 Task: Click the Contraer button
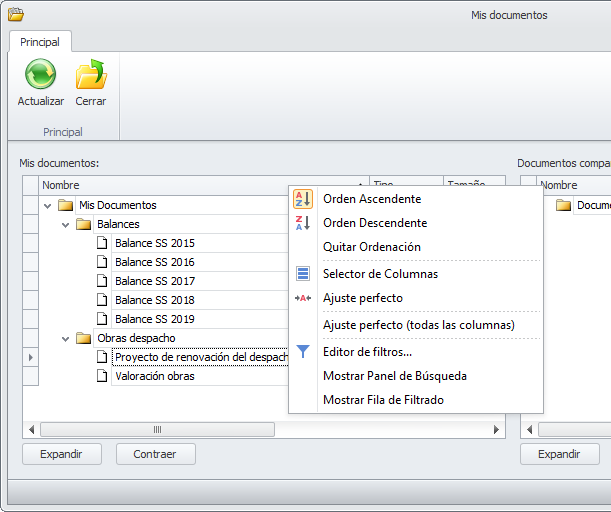pyautogui.click(x=155, y=454)
